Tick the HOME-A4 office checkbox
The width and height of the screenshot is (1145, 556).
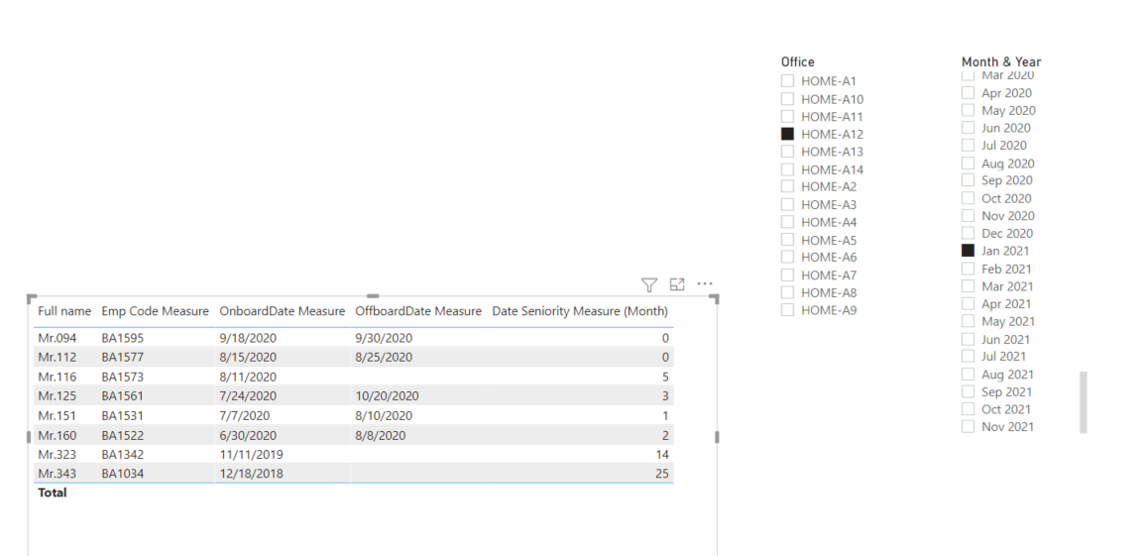coord(787,221)
